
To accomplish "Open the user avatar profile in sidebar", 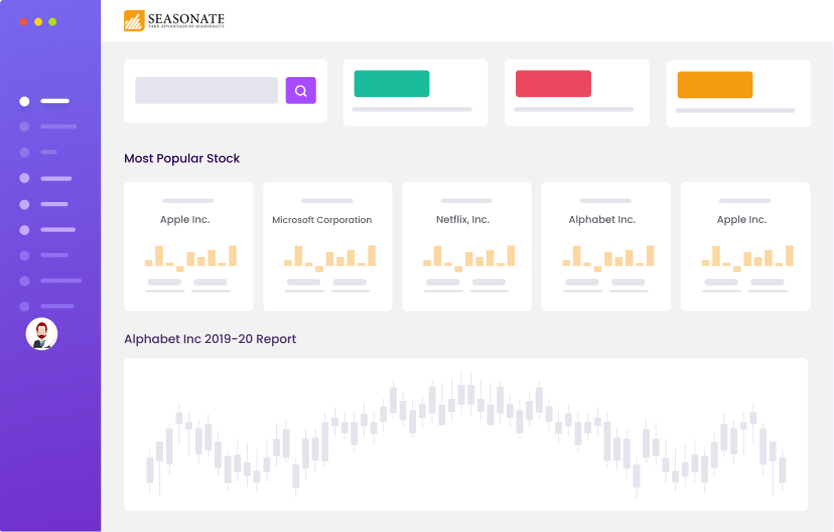I will (41, 334).
